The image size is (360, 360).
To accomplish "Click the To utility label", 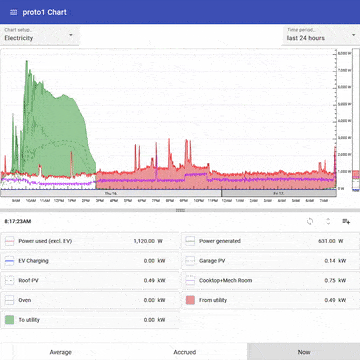I will (x=29, y=320).
